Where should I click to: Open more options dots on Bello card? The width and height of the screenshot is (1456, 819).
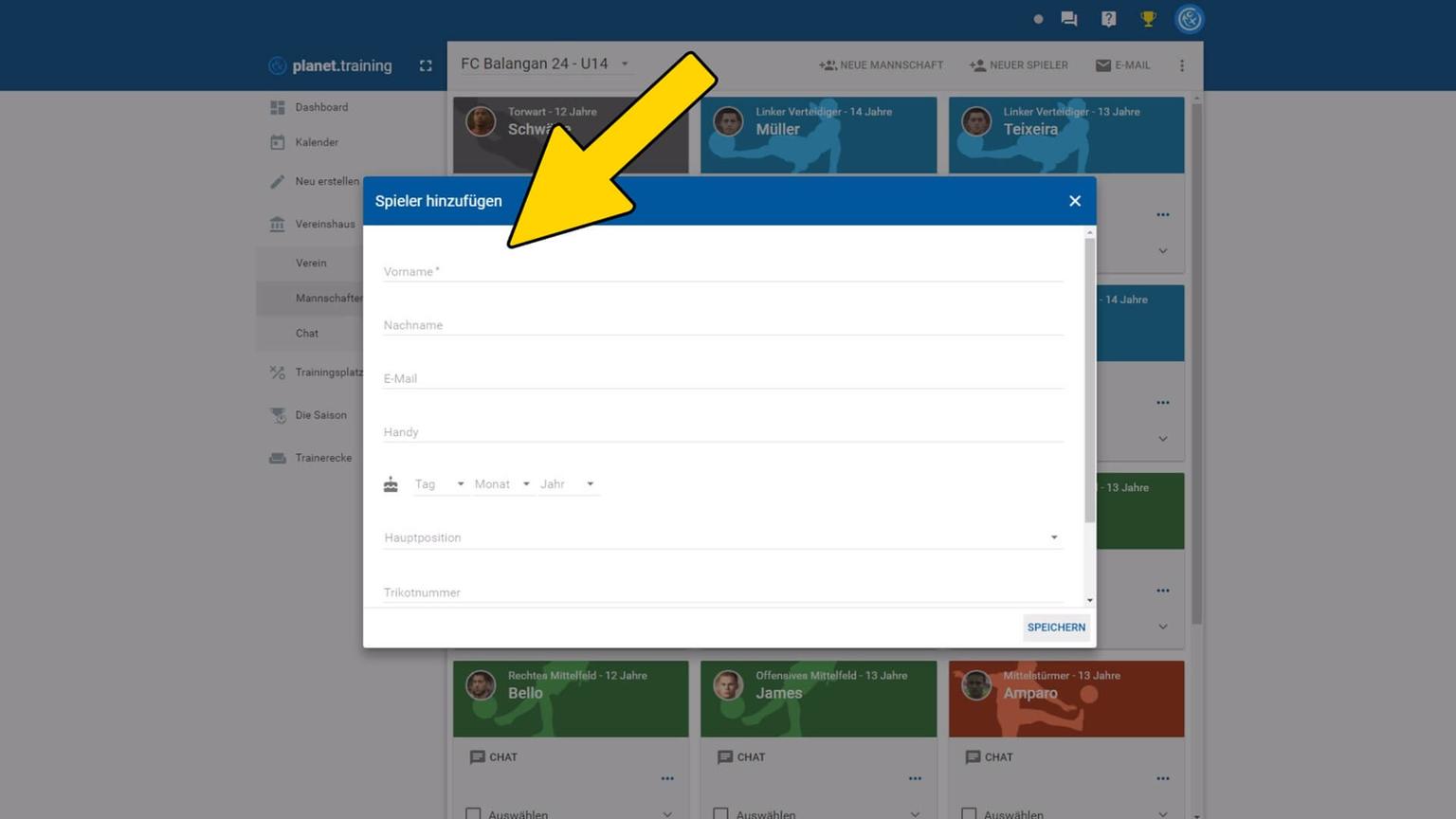coord(667,779)
